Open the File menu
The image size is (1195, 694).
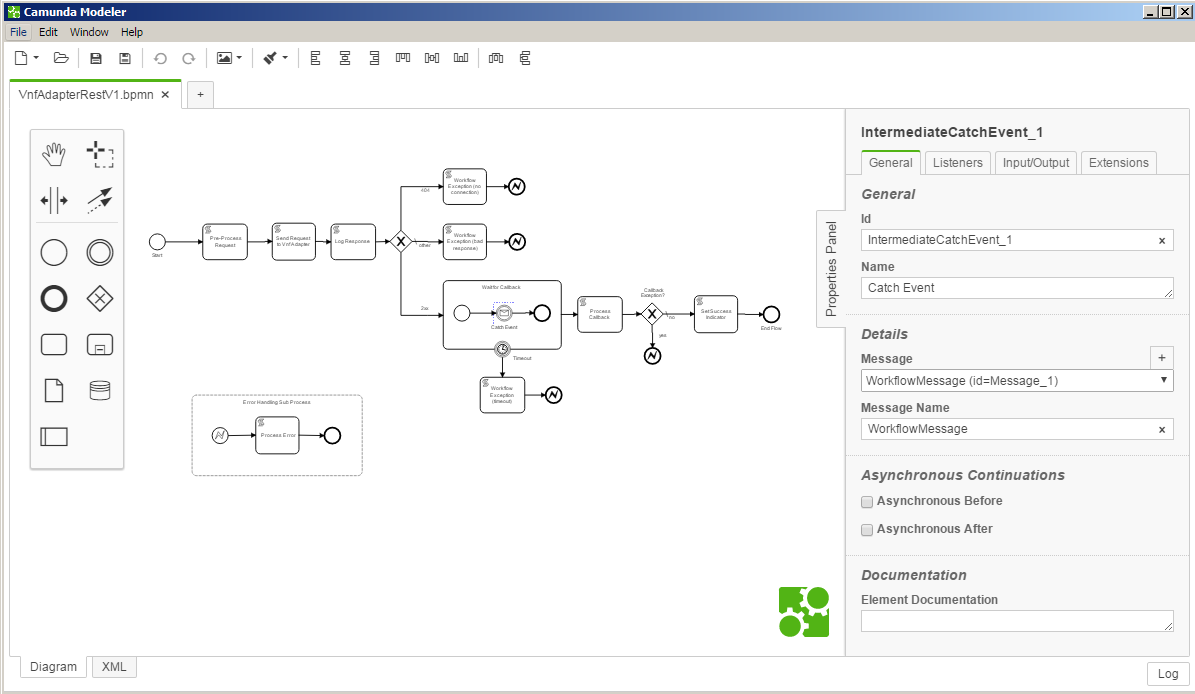click(18, 32)
